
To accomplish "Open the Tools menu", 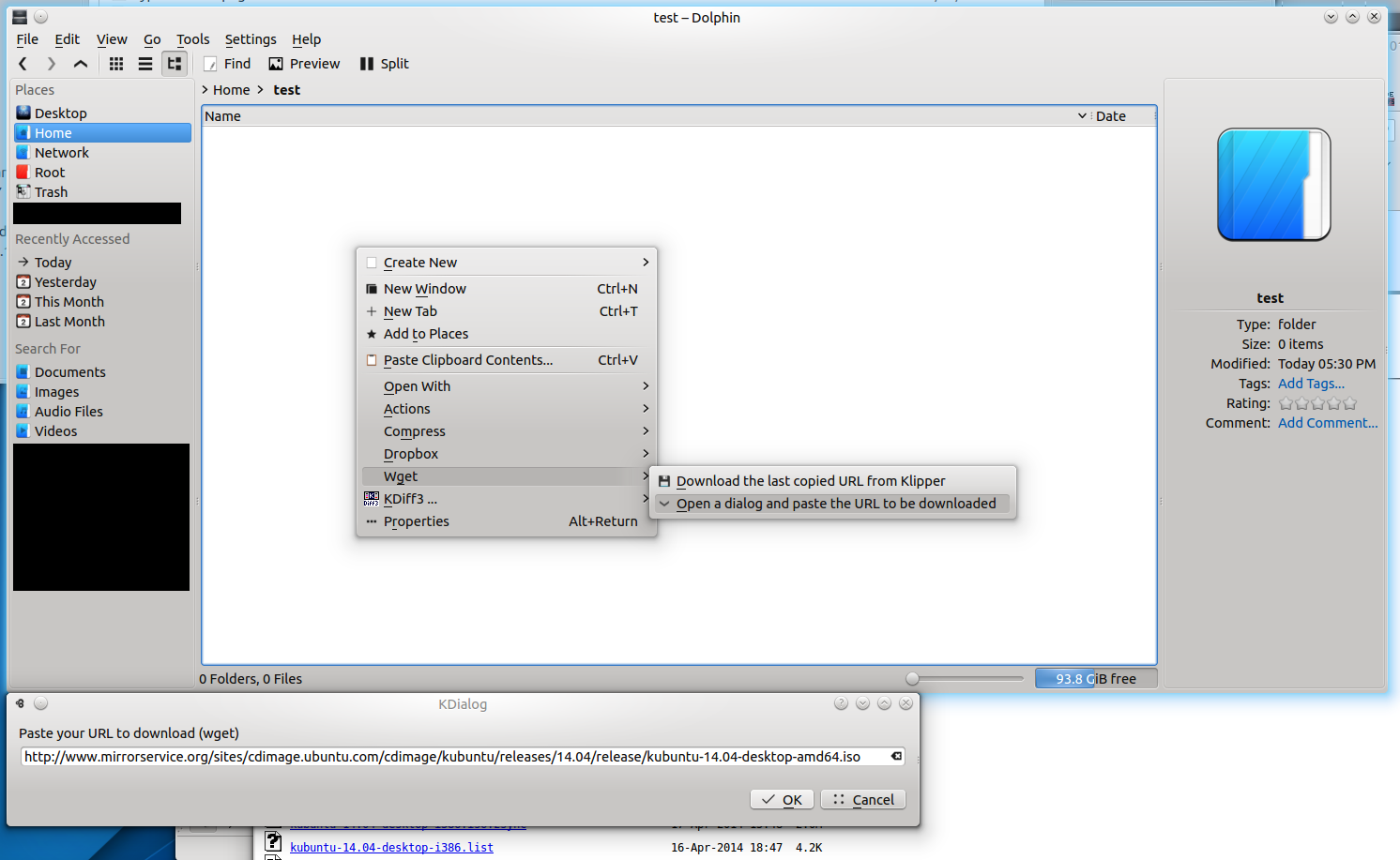I will (x=193, y=39).
